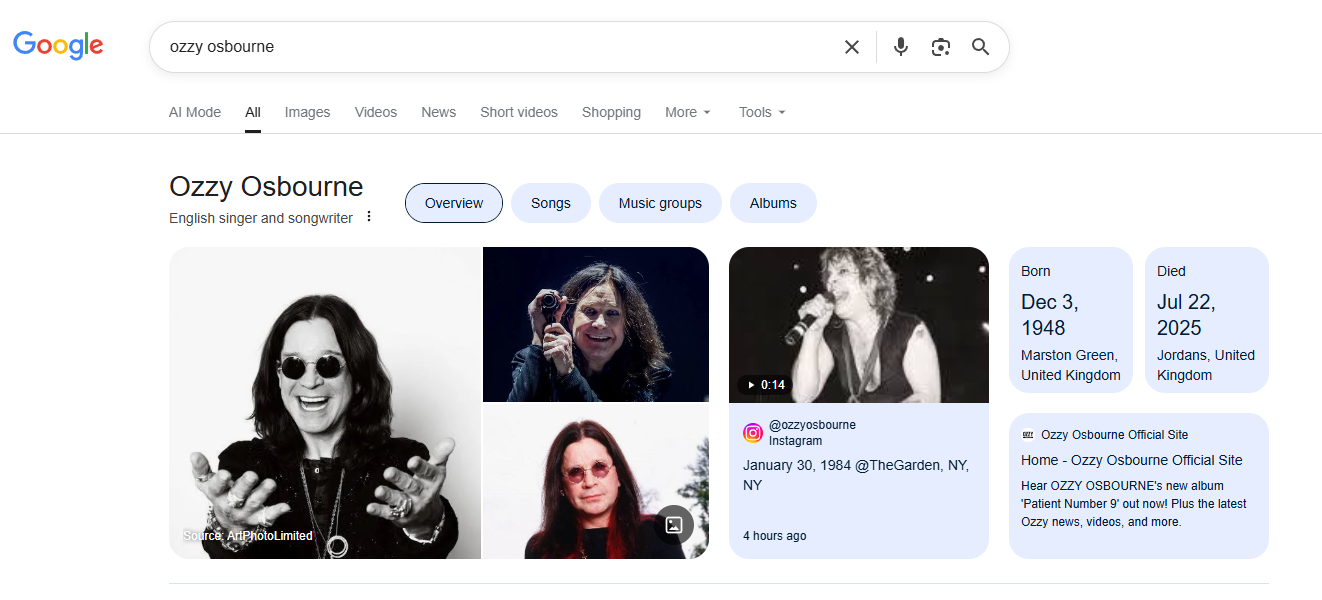Open Home - Ozzy Osbourne Official Site link

(x=1132, y=460)
